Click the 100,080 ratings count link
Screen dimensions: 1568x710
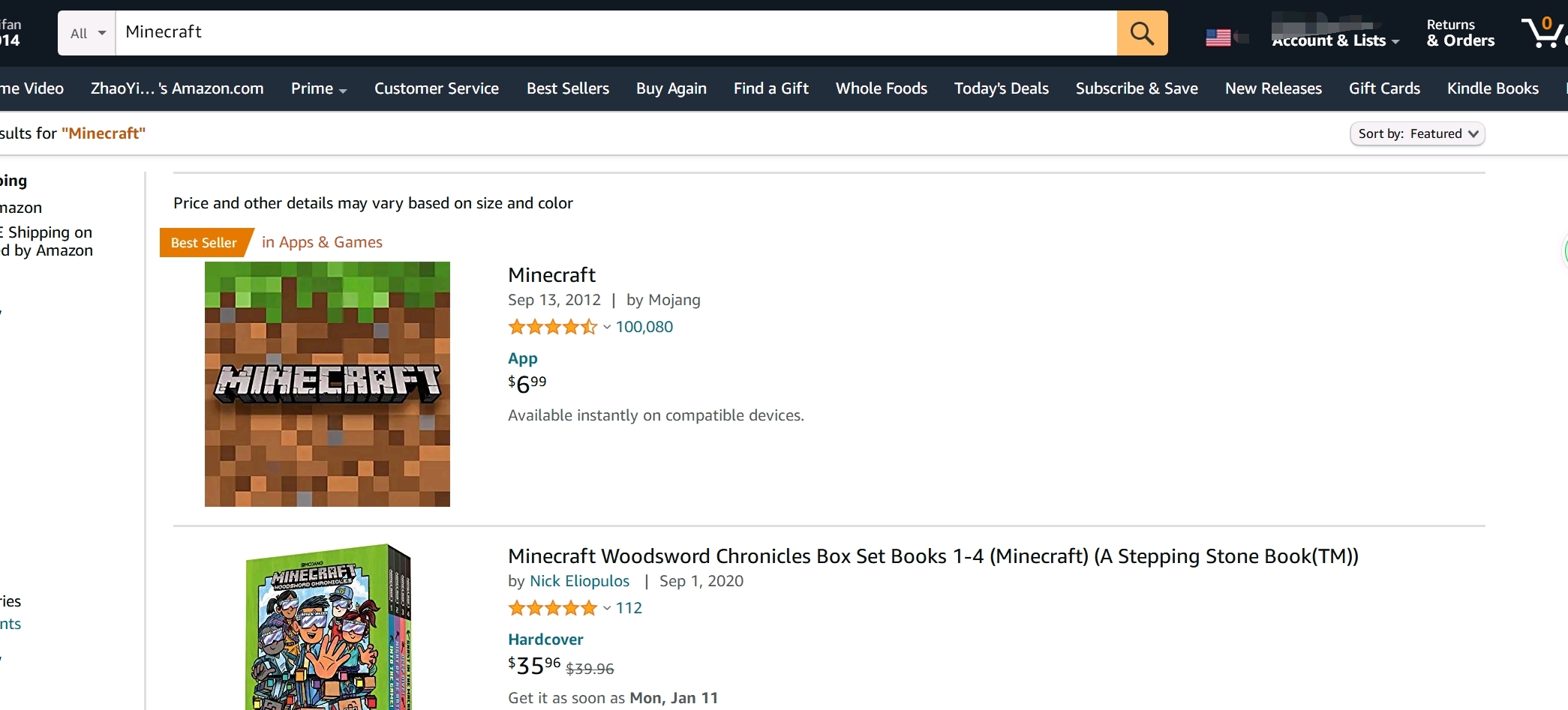(x=644, y=327)
